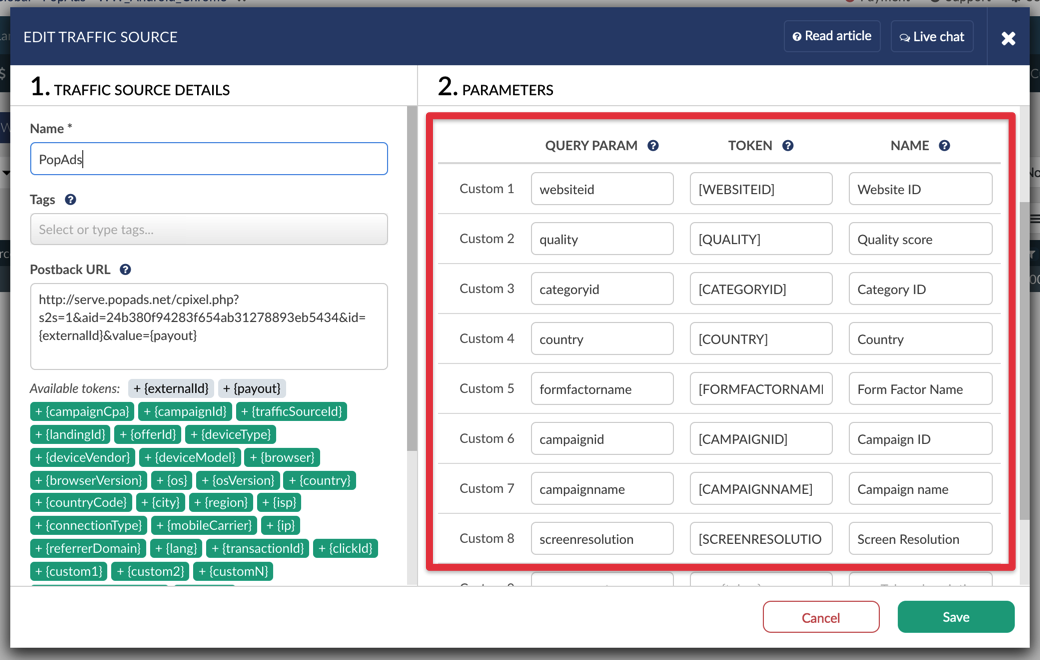Open the Read article link
The image size is (1040, 660).
click(832, 36)
